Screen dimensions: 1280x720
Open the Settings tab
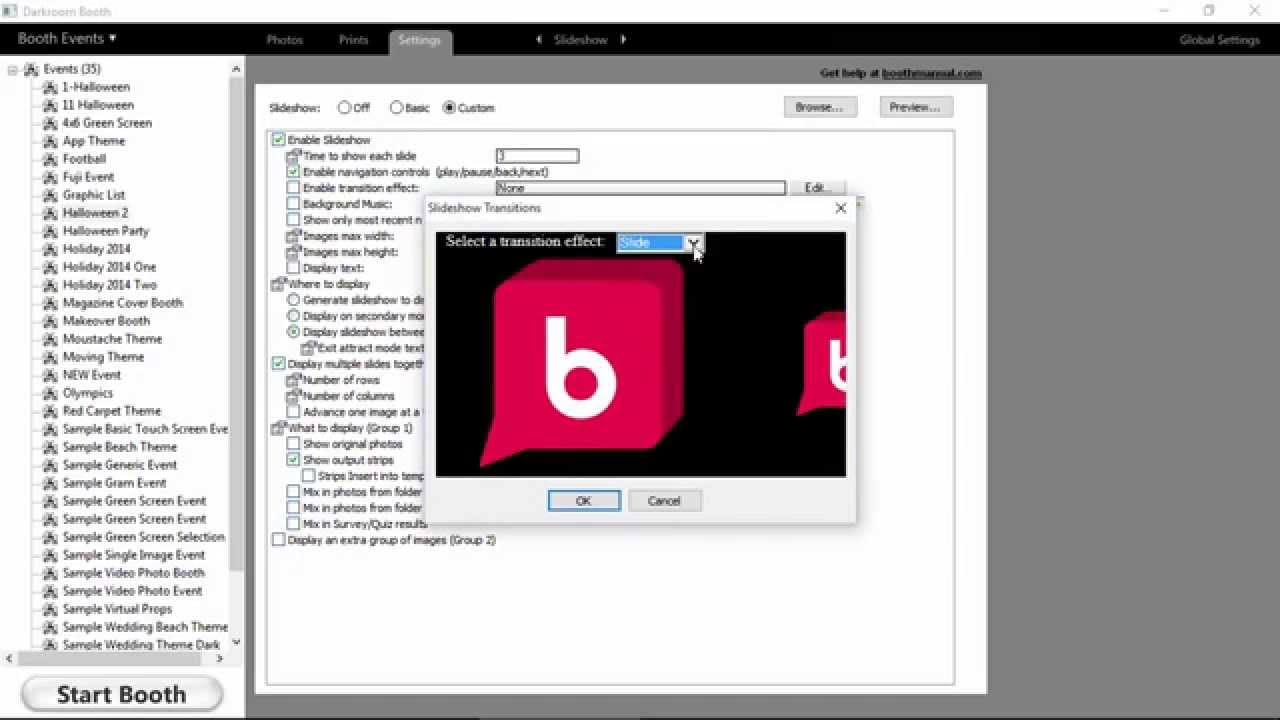(x=419, y=41)
